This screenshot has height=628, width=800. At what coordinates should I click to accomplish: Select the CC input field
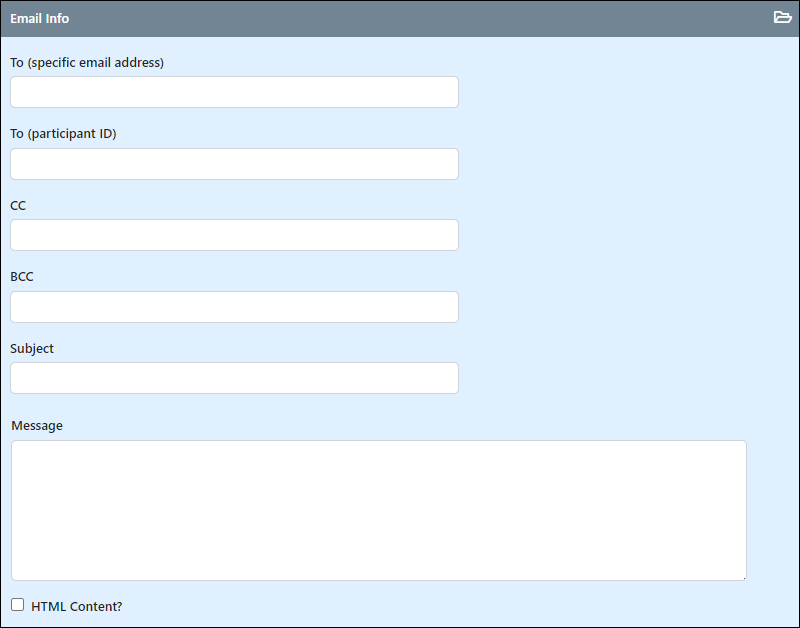(x=234, y=235)
